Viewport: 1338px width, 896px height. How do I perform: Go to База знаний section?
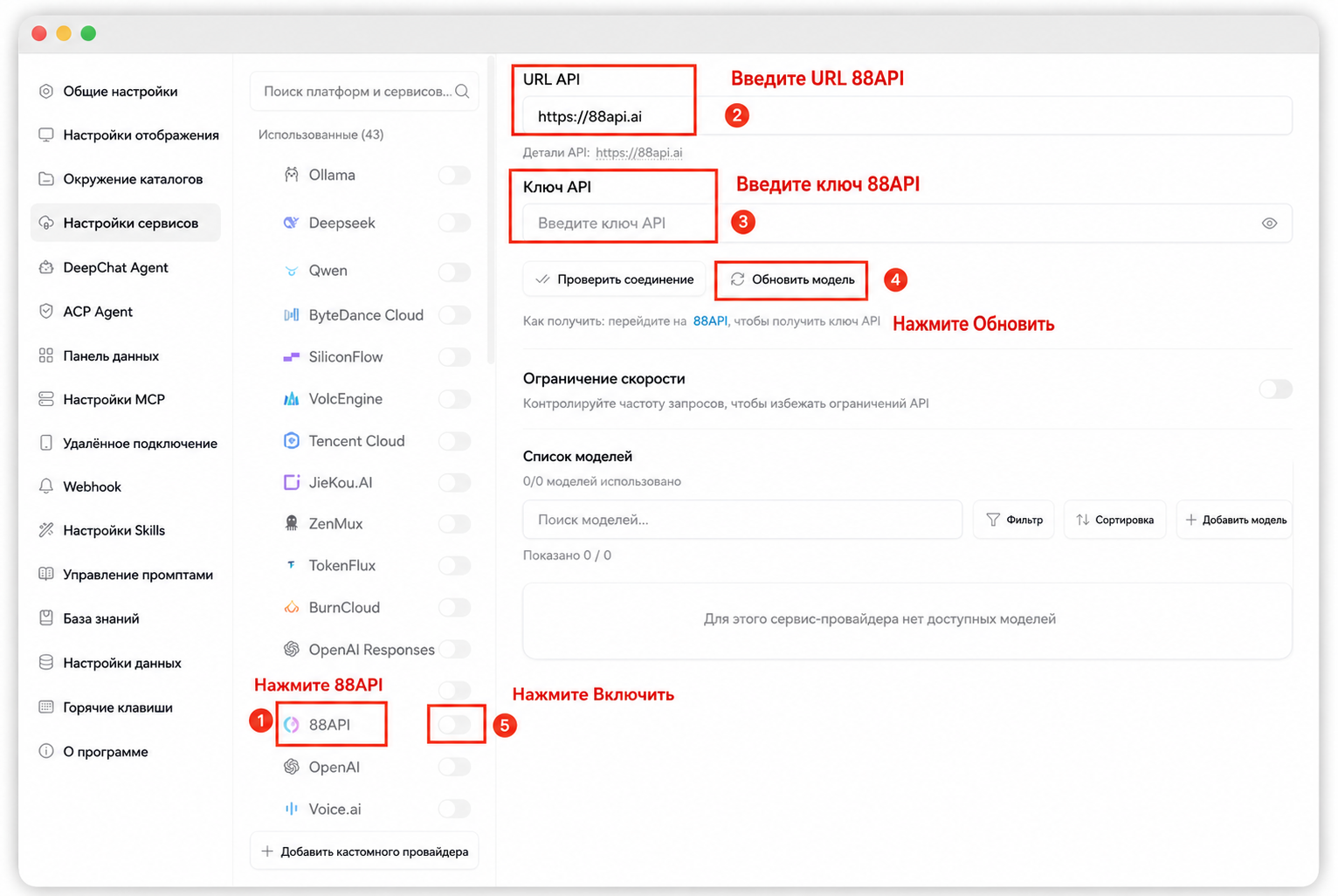pyautogui.click(x=126, y=618)
